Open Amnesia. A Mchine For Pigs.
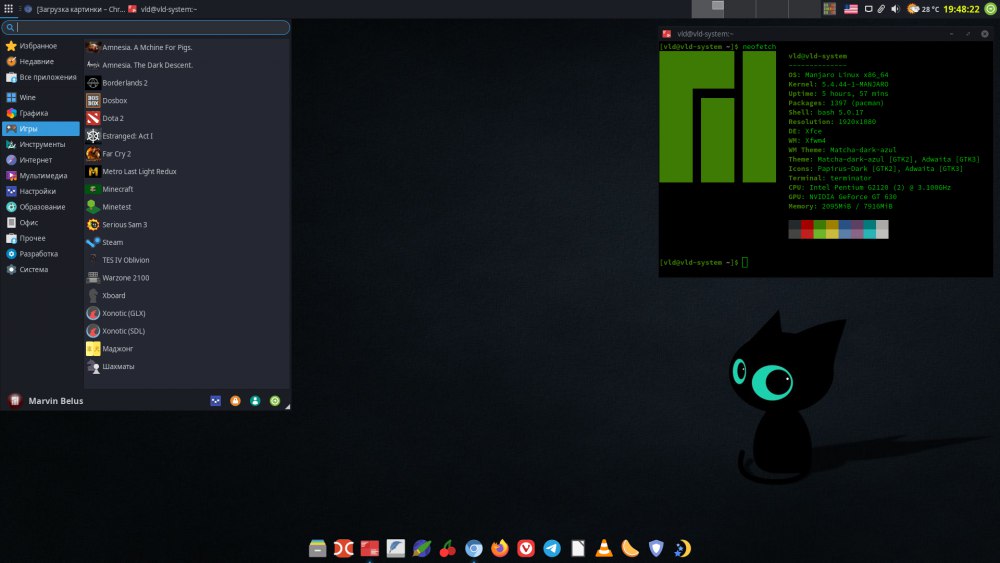 pyautogui.click(x=187, y=47)
